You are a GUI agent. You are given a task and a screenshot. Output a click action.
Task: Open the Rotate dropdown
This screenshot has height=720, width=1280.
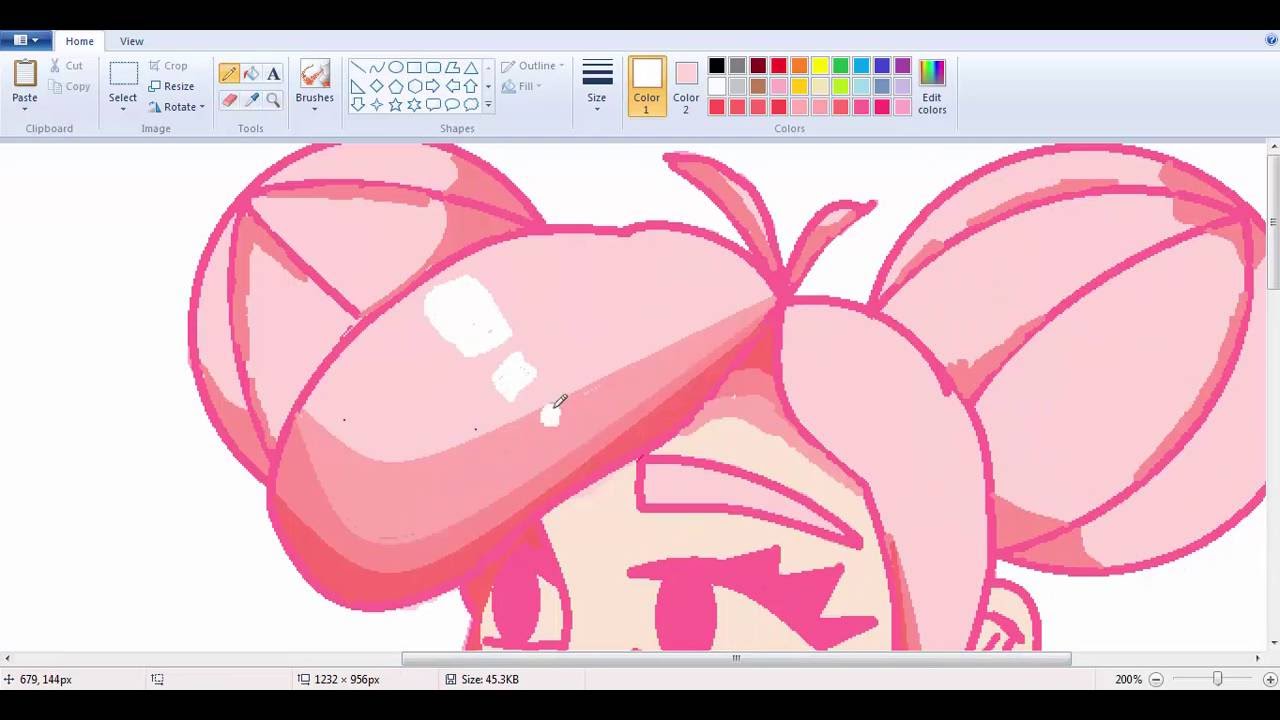[177, 107]
